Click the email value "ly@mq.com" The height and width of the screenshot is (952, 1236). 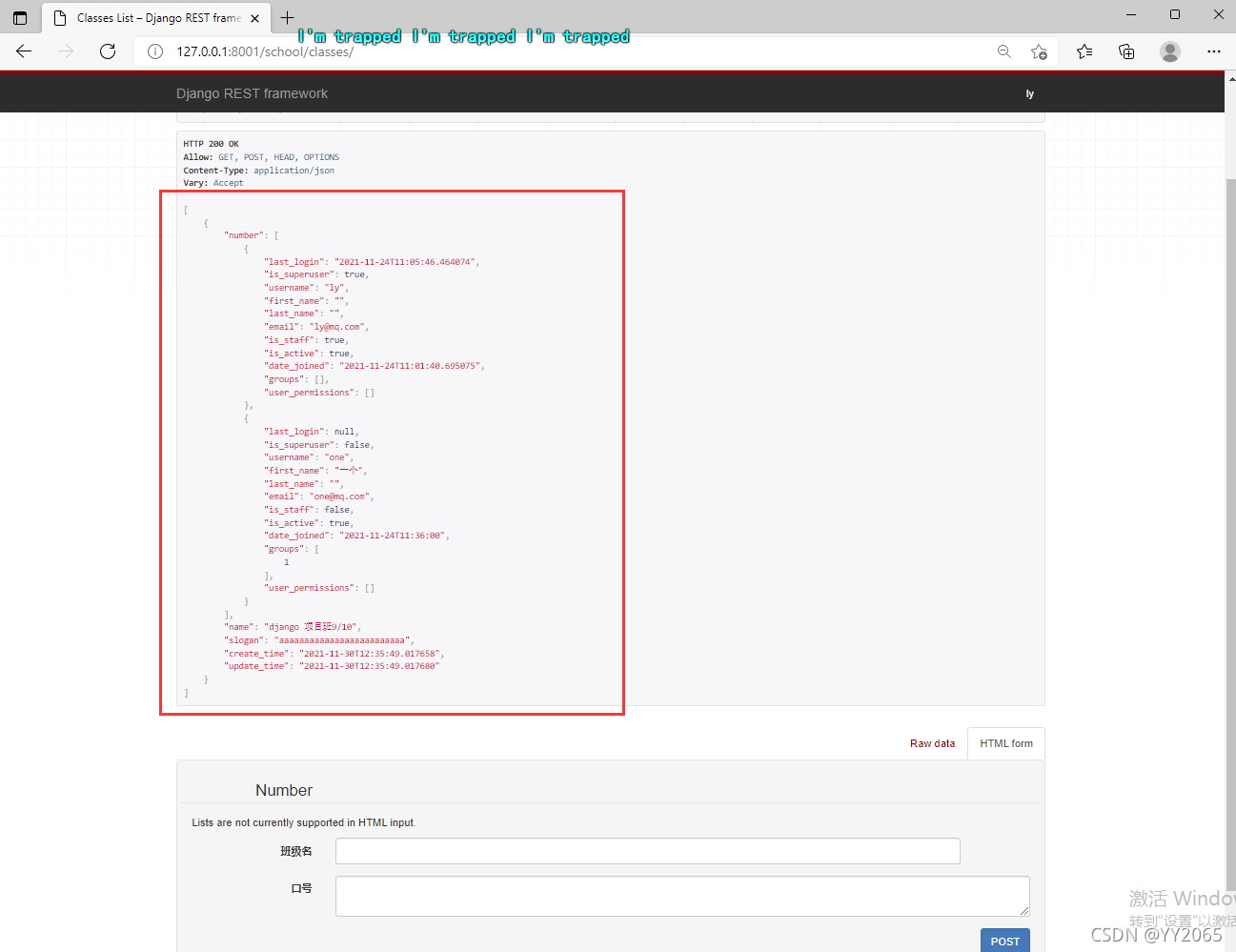pos(337,327)
